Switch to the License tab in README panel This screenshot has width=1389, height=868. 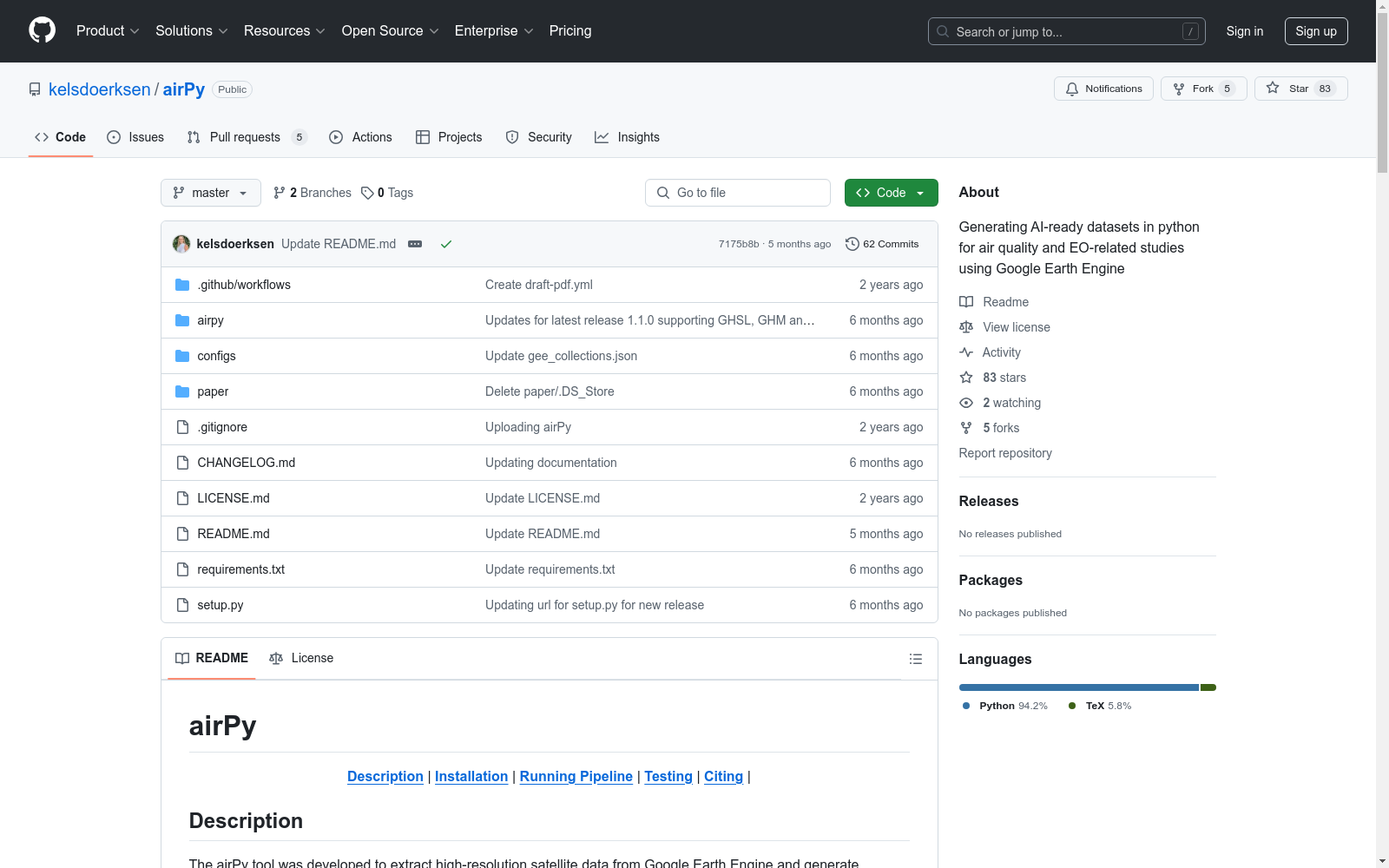click(301, 658)
